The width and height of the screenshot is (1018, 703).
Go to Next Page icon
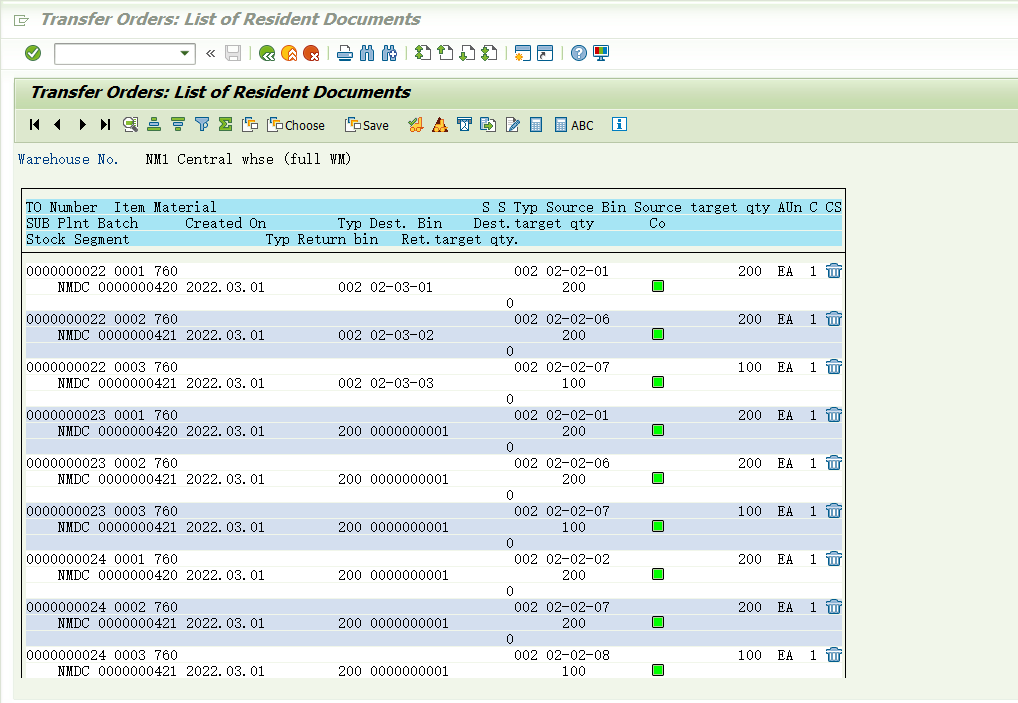tap(467, 53)
